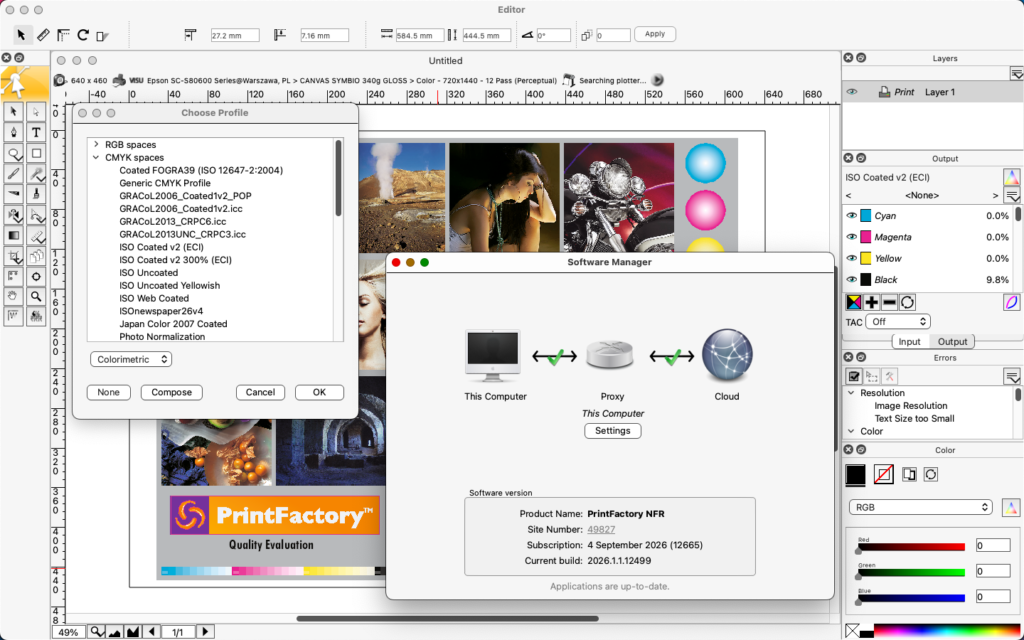
Task: Collapse the CMYK spaces tree node
Action: 96,157
